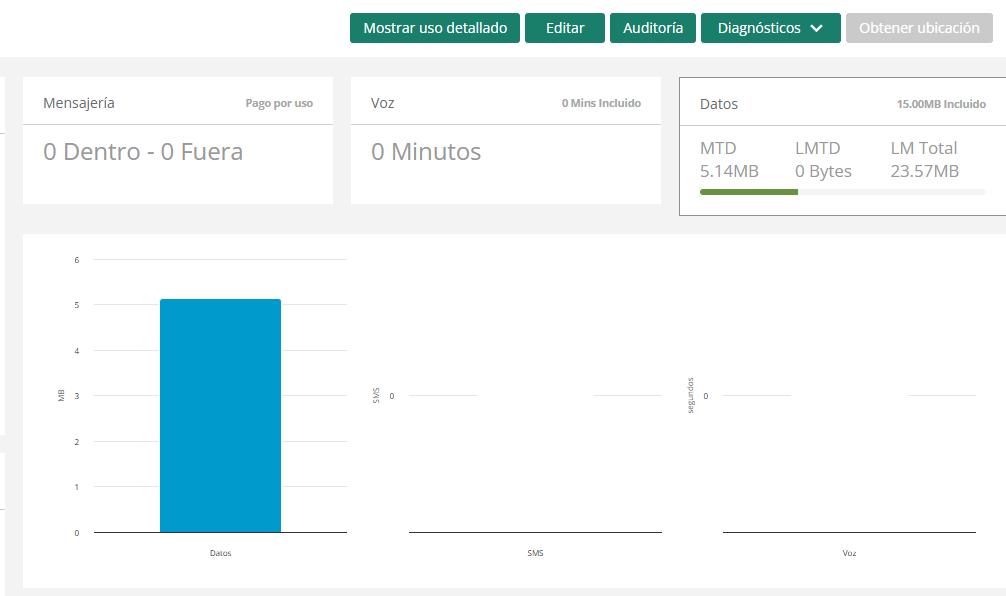
Task: Click the Mostrar uso detallado button
Action: point(435,28)
